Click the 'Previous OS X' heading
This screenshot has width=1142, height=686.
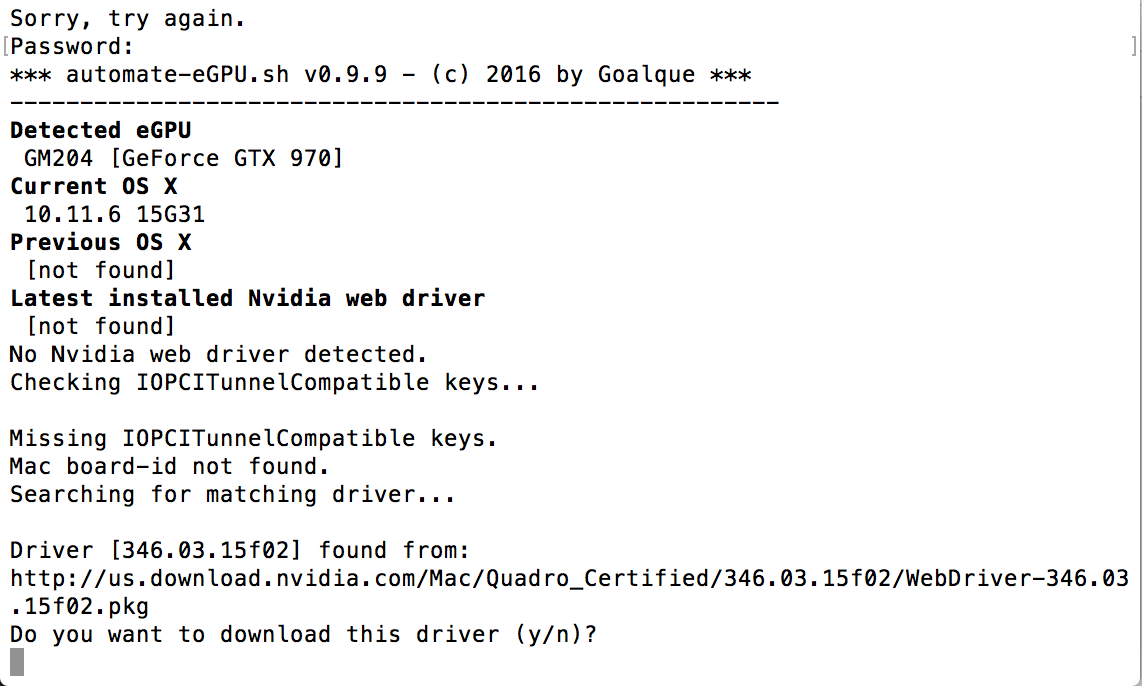tap(101, 243)
